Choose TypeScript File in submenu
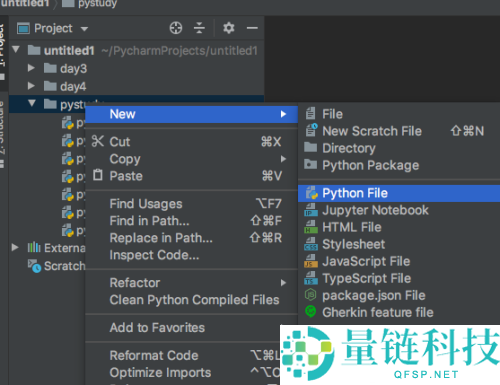Viewport: 500px width, 385px height. point(399,278)
